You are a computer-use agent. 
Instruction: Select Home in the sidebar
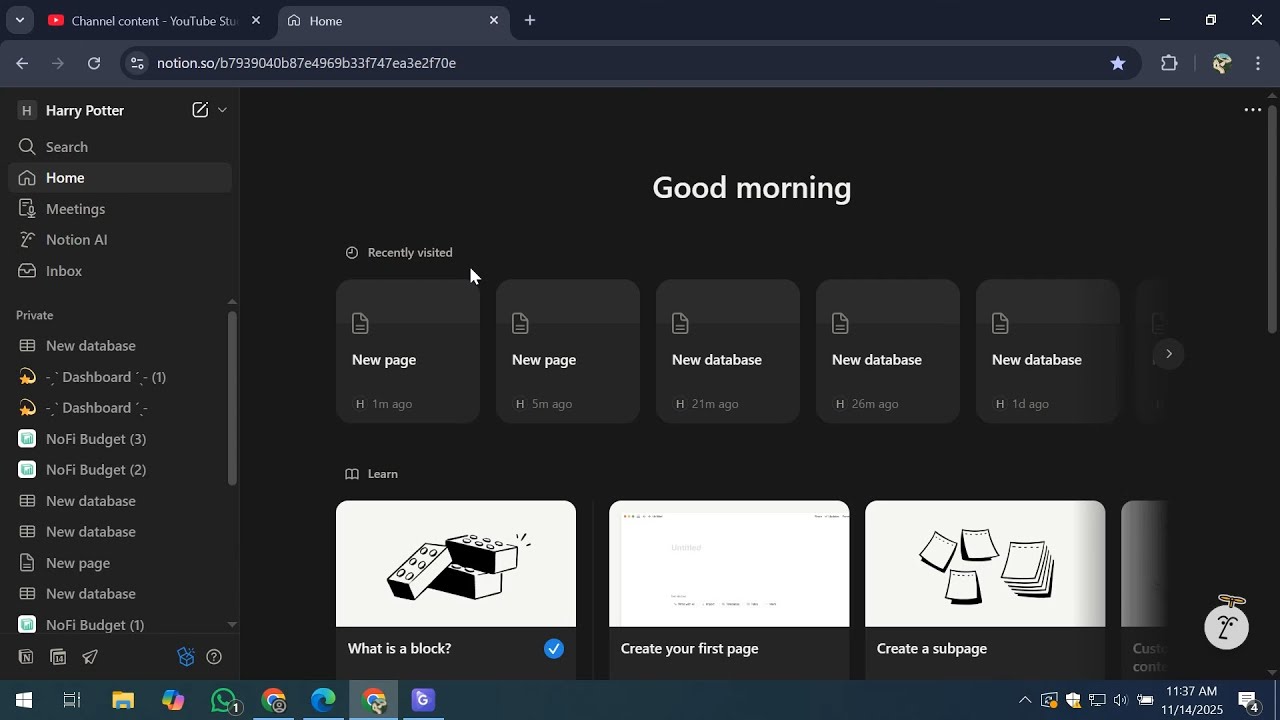tap(120, 178)
